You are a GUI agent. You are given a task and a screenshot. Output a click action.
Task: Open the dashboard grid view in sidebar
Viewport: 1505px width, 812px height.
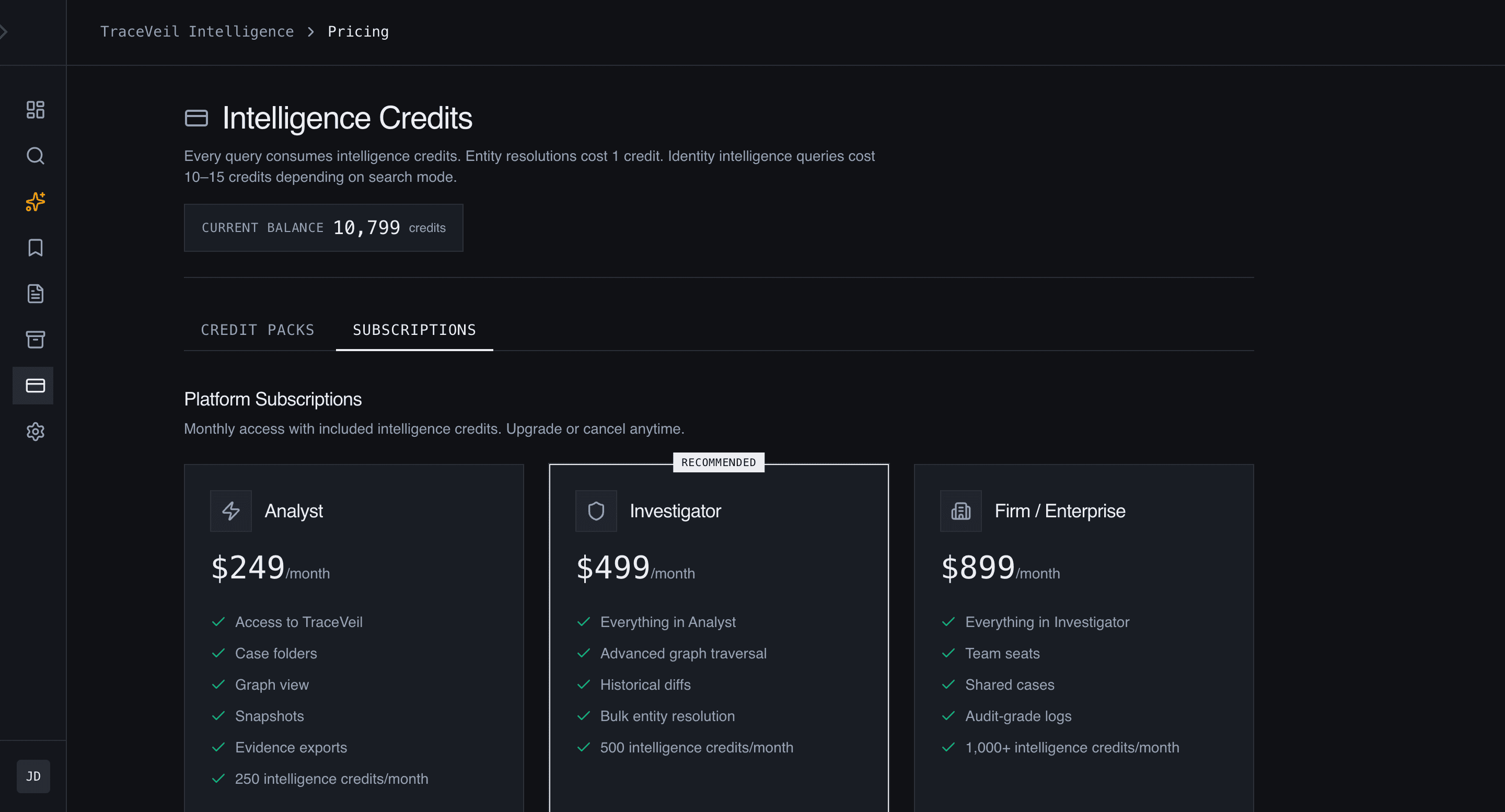(x=34, y=109)
